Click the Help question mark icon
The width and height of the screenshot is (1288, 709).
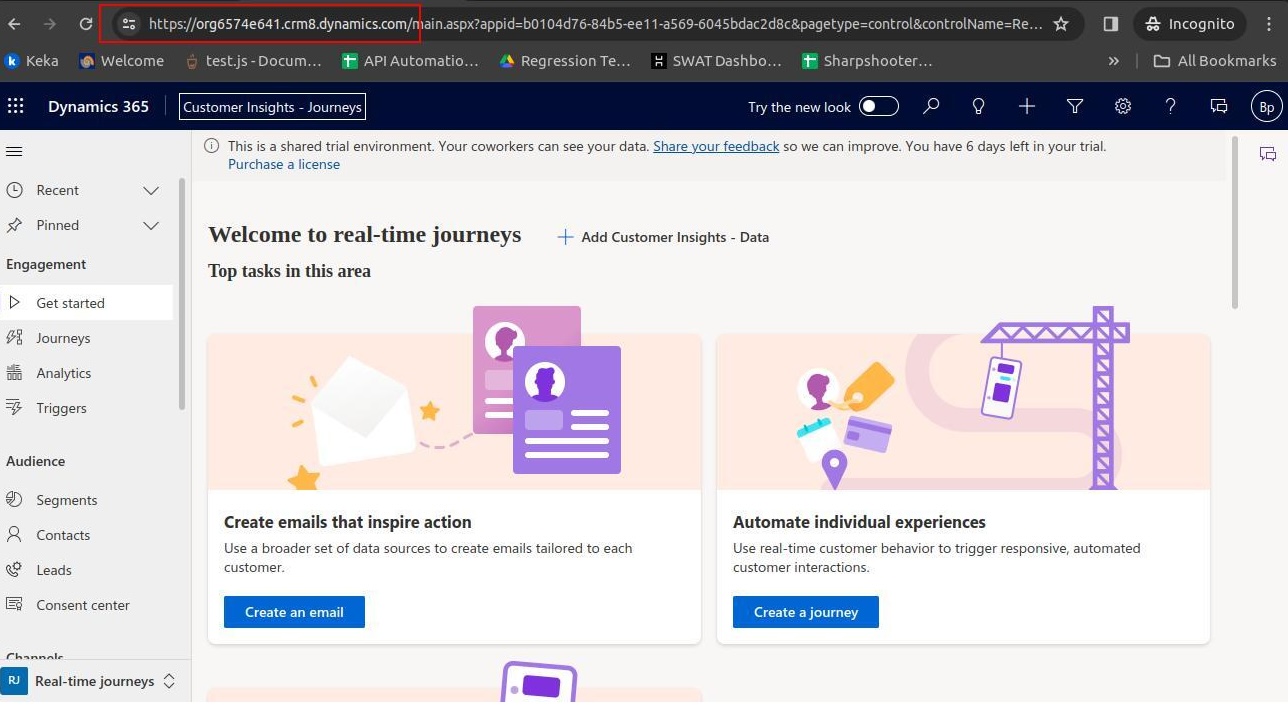tap(1171, 106)
